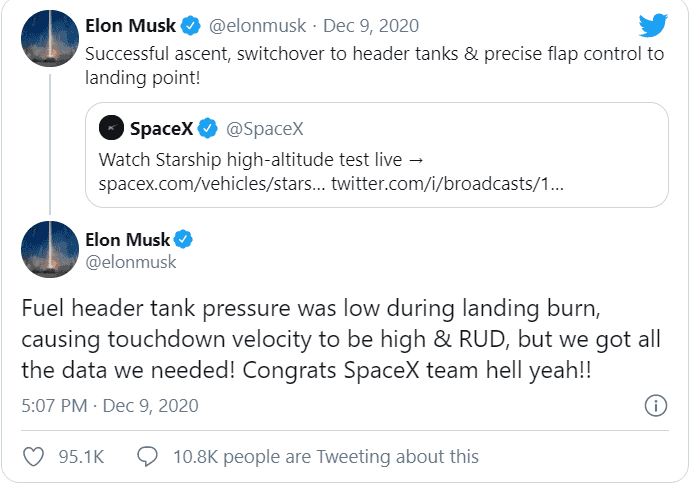Screen dimensions: 691x485
Task: Open the spacex.com/vehicles link
Action: [211, 185]
